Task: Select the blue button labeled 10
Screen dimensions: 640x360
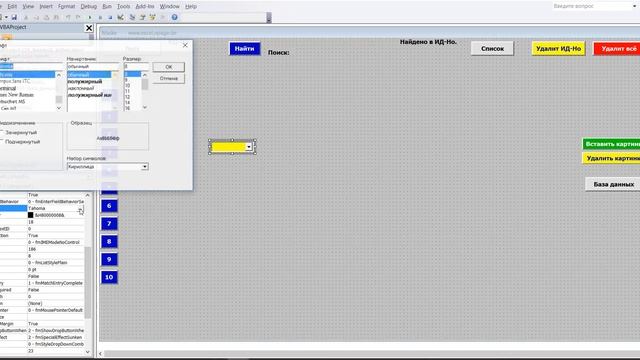Action: [x=109, y=277]
